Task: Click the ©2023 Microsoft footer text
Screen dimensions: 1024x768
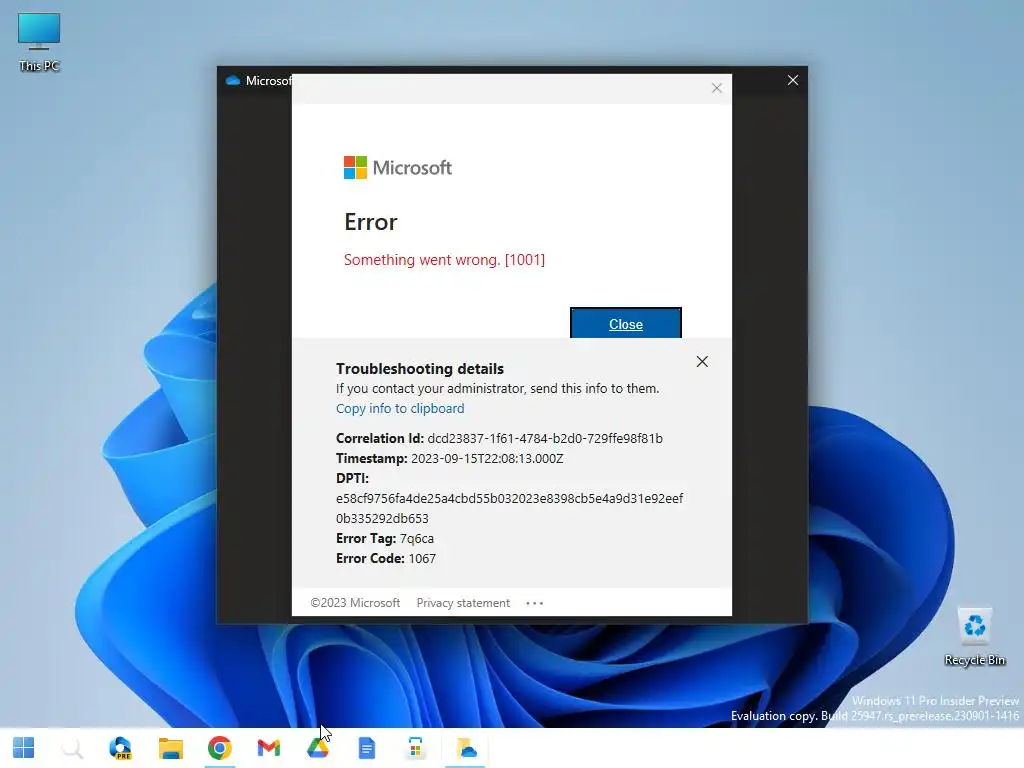Action: (355, 603)
